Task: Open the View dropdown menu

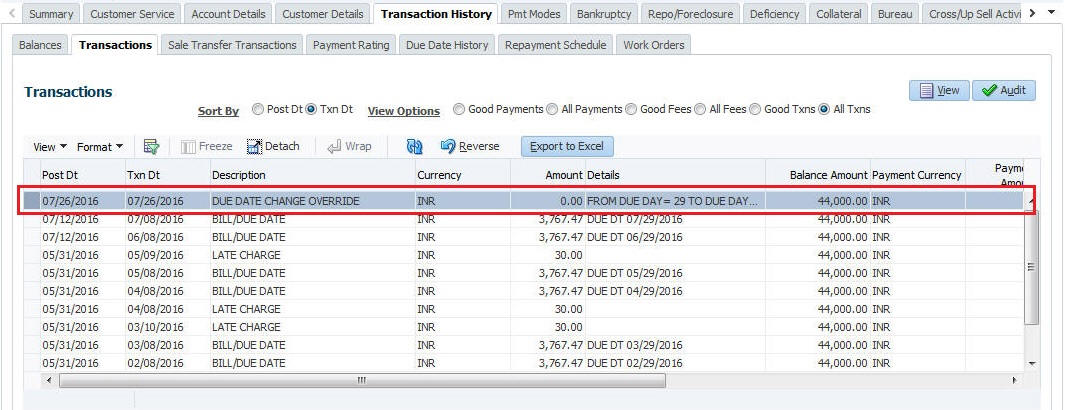Action: [x=50, y=147]
